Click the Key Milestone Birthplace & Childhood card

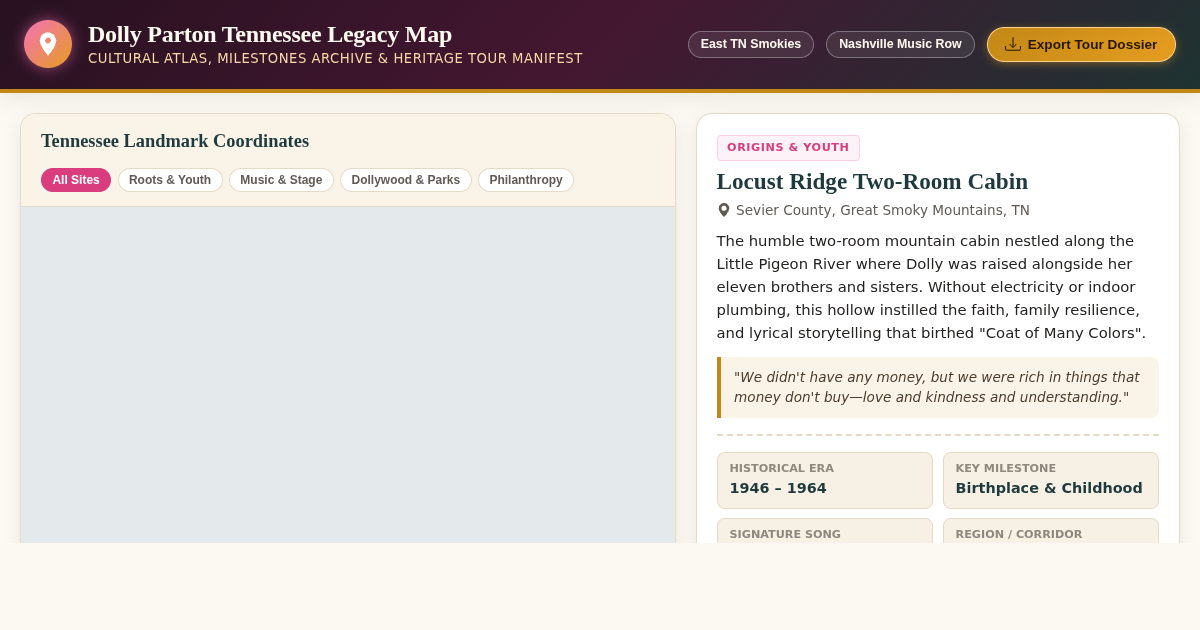pos(1051,480)
